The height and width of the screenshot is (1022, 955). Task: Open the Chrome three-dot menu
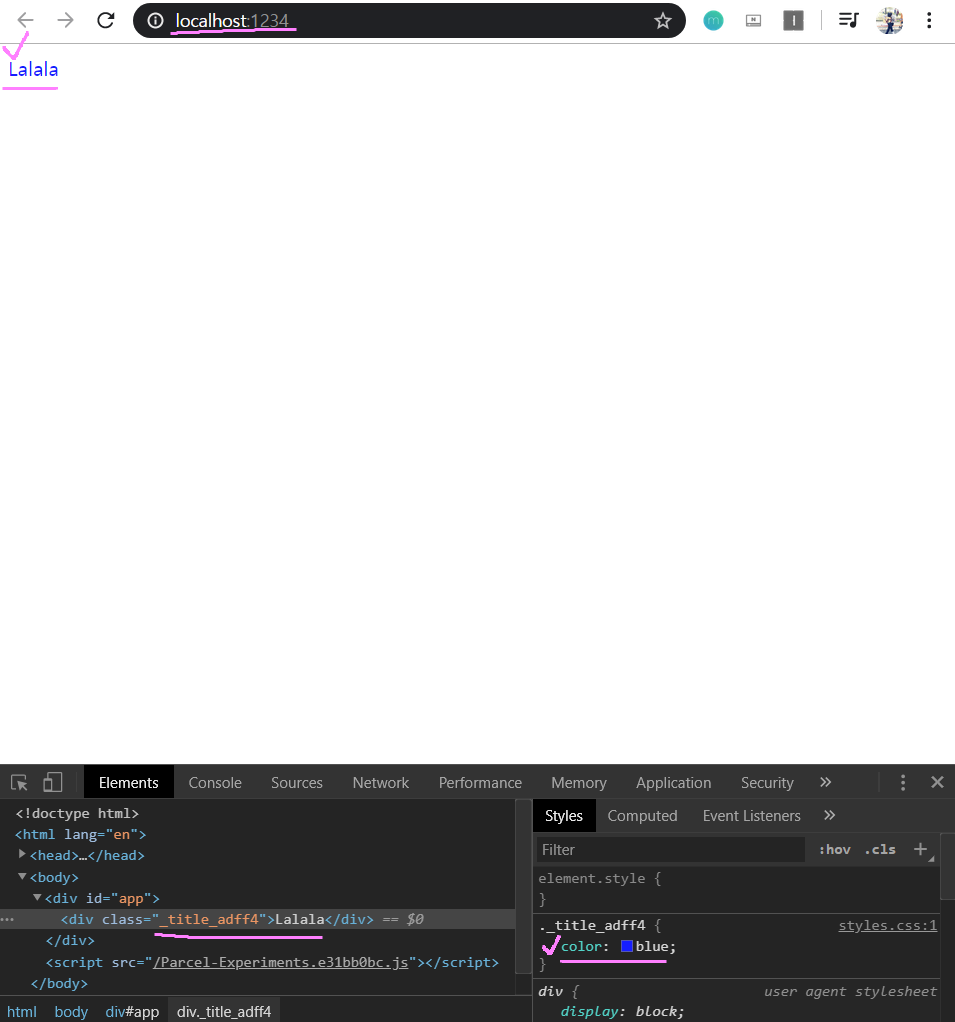[x=929, y=20]
